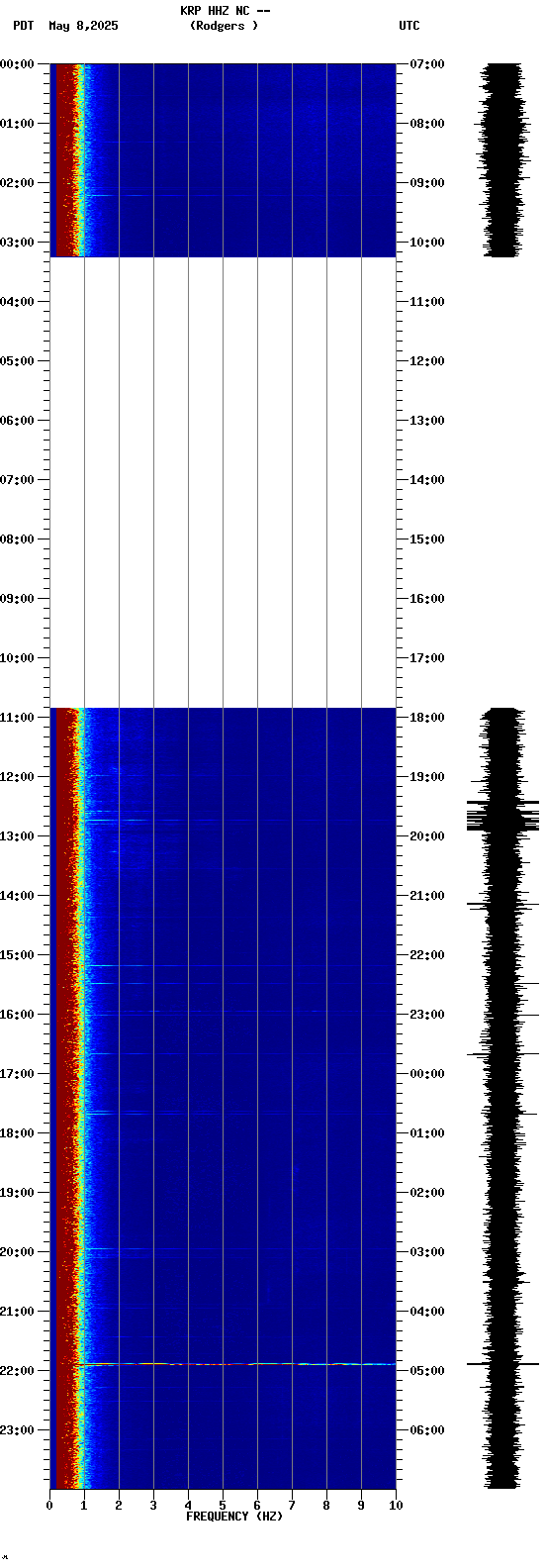Click the 6 tick on the frequency axis
The width and height of the screenshot is (546, 1568).
tap(257, 1506)
